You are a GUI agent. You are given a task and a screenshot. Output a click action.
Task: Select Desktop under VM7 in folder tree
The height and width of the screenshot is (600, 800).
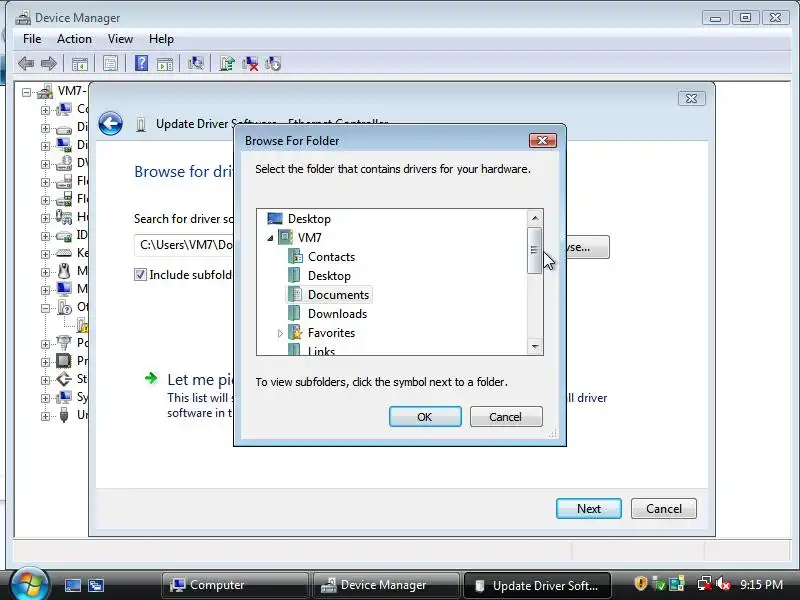point(329,276)
